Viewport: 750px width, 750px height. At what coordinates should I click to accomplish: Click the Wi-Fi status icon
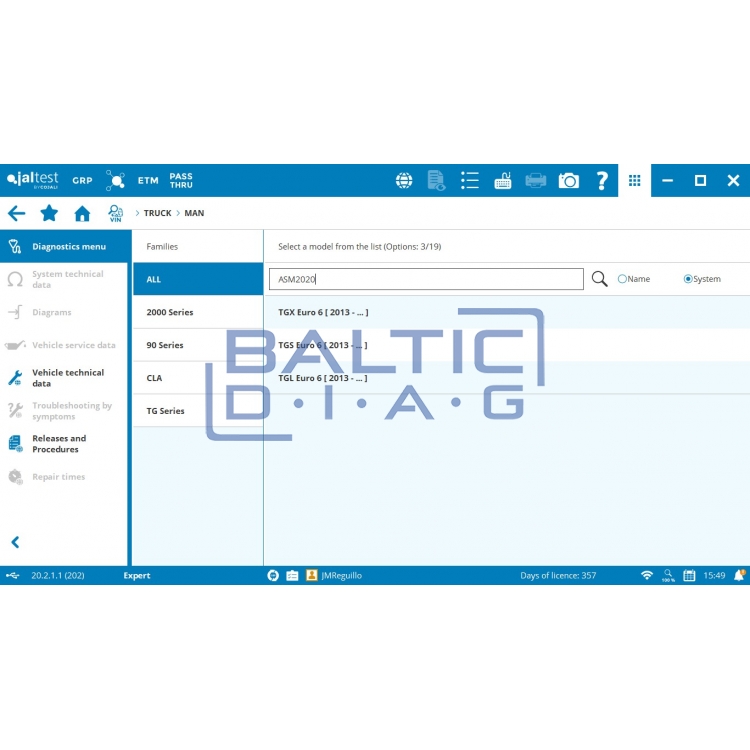647,575
